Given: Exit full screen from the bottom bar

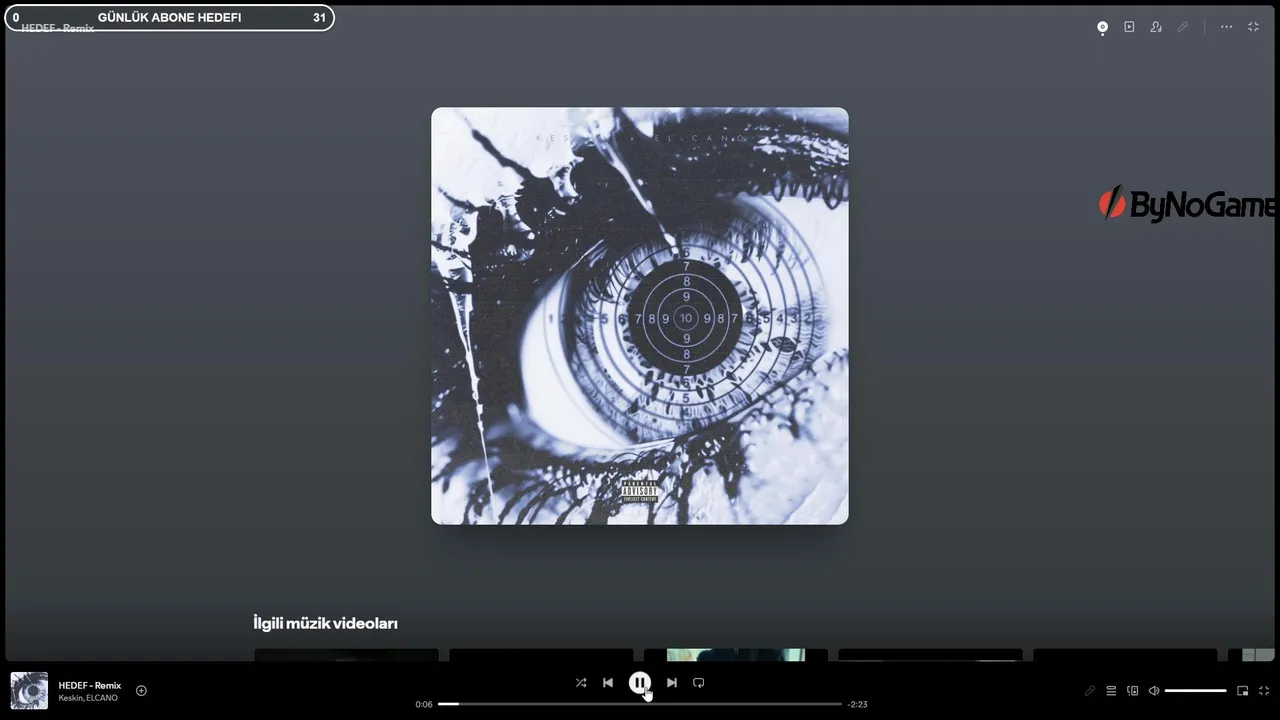Looking at the screenshot, I should 1264,691.
